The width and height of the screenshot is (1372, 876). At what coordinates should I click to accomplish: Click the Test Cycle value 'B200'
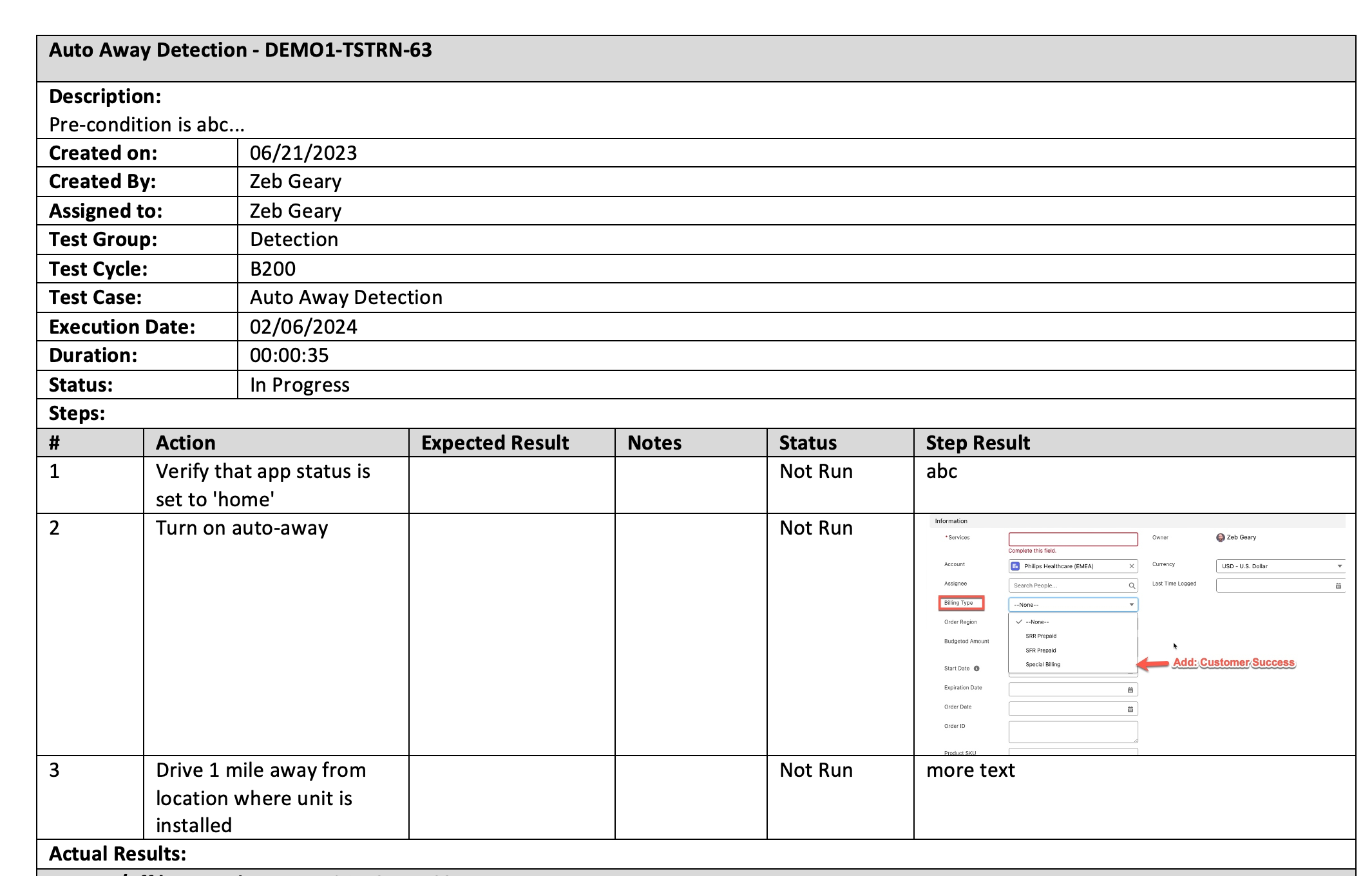coord(273,269)
